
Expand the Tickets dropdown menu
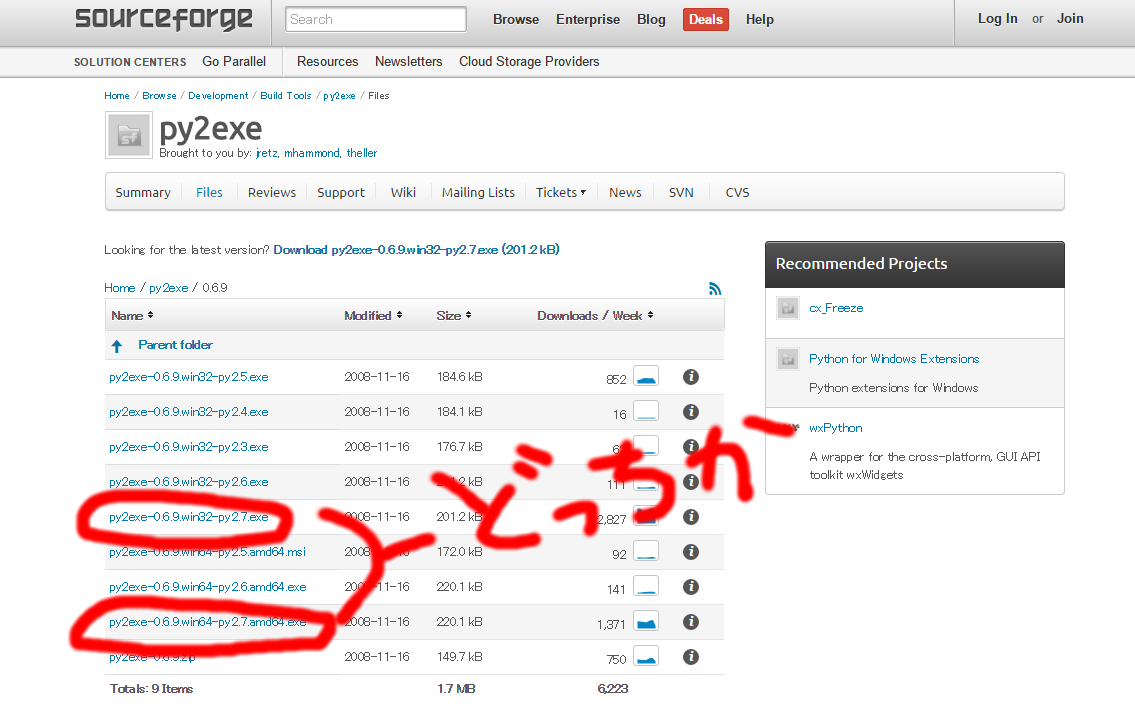561,193
